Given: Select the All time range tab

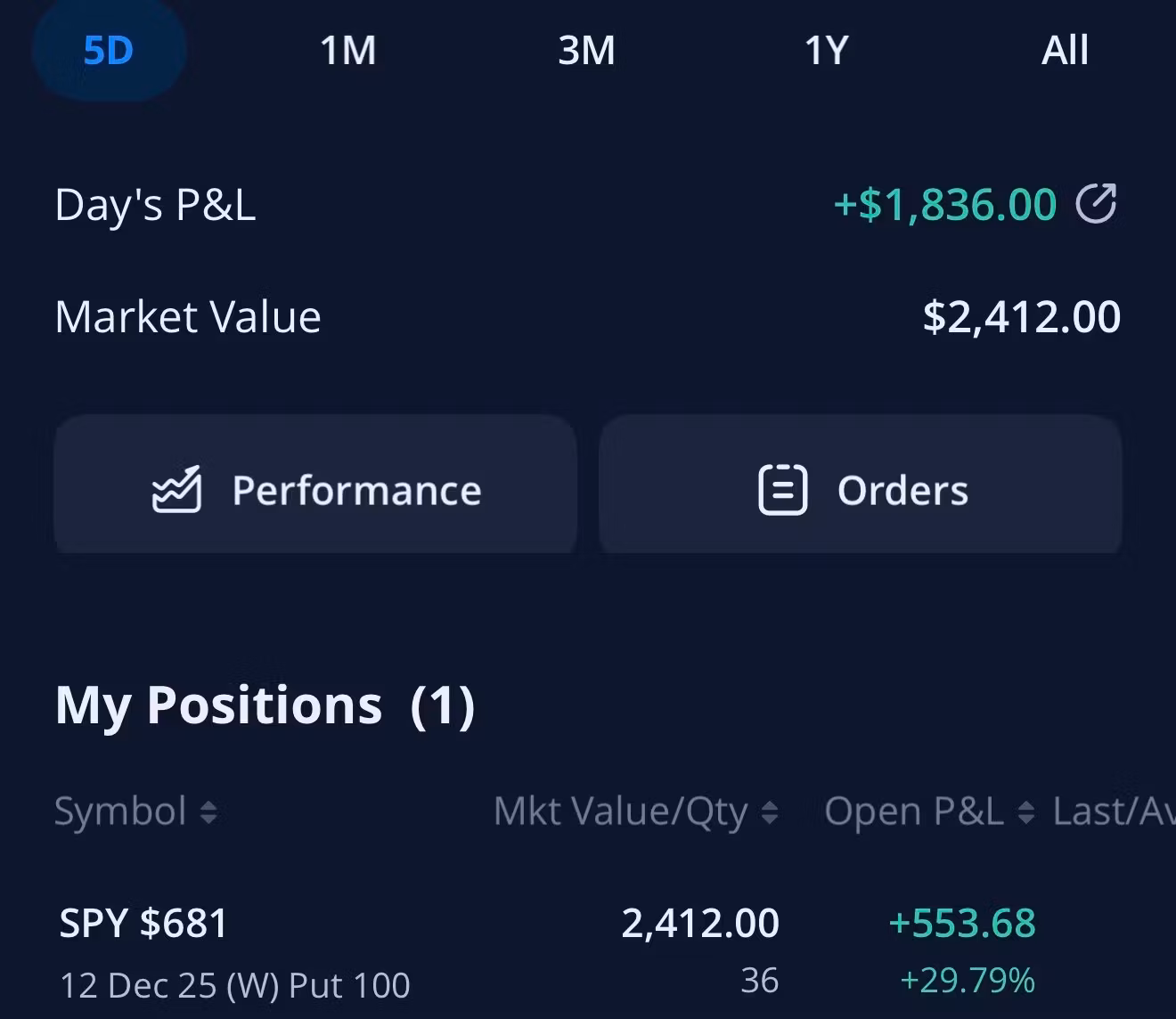Looking at the screenshot, I should click(x=1065, y=50).
